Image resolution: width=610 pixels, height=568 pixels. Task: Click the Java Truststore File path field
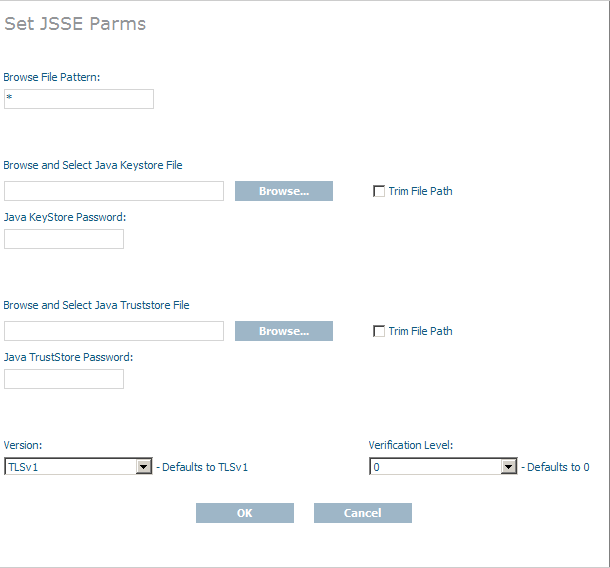pyautogui.click(x=114, y=331)
